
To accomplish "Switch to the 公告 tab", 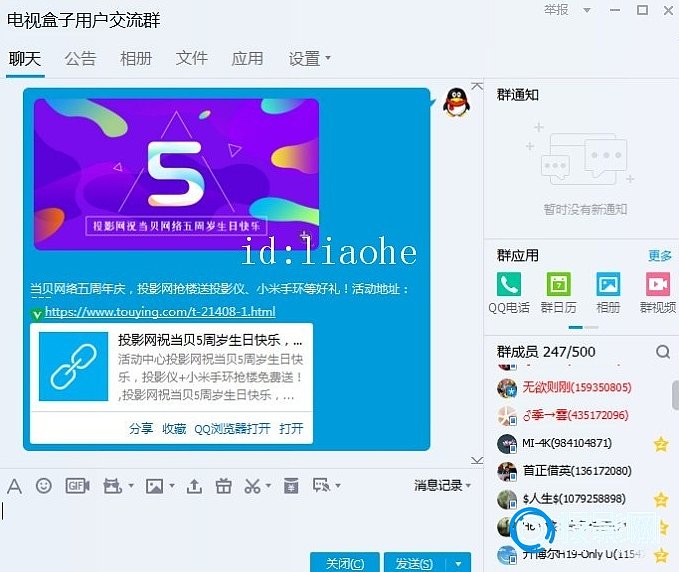I will [81, 58].
